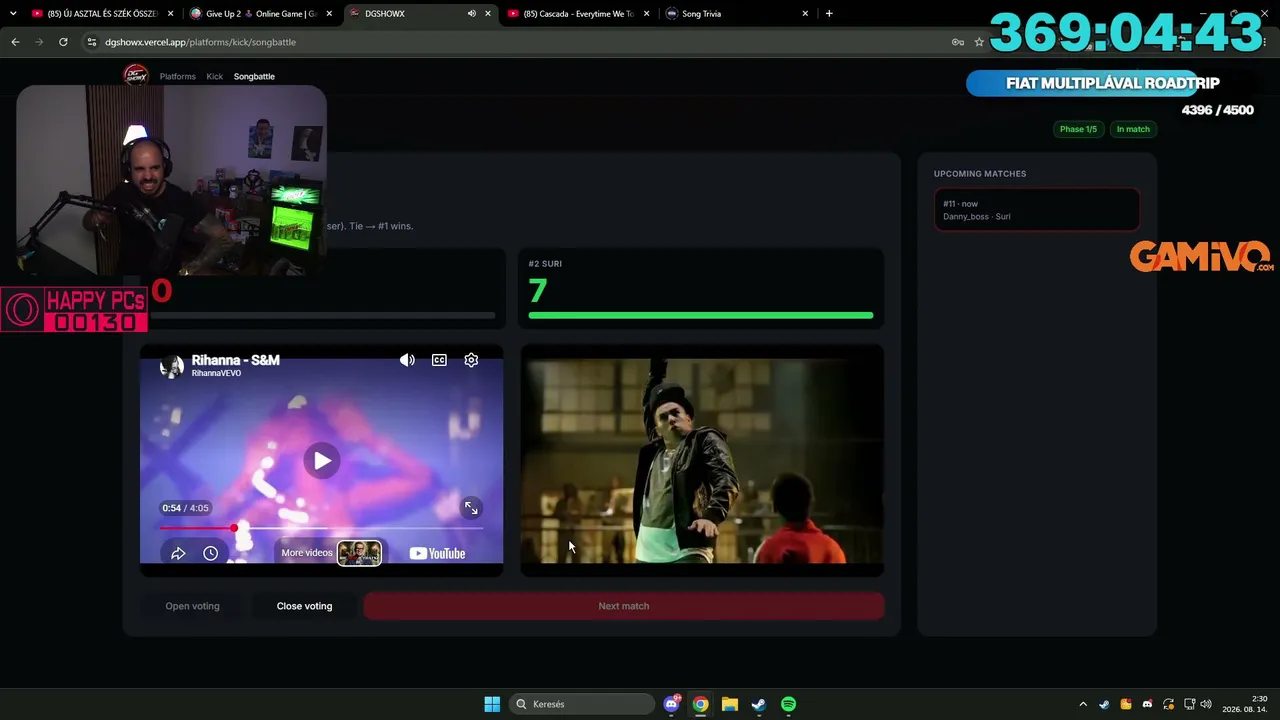This screenshot has width=1280, height=720.
Task: Click the Phase 1/5 badge
Action: pyautogui.click(x=1078, y=129)
